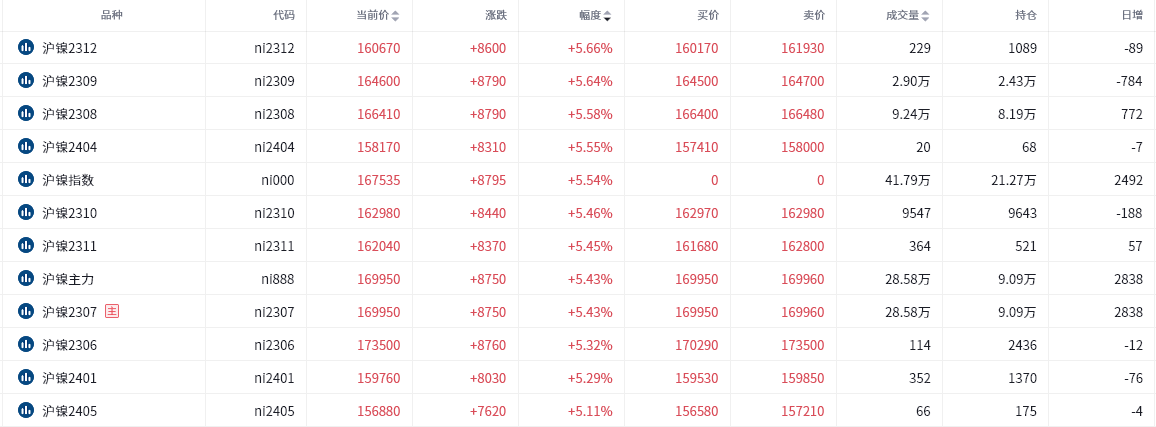
Task: Sort by 当前价 column arrows
Action: (x=395, y=15)
